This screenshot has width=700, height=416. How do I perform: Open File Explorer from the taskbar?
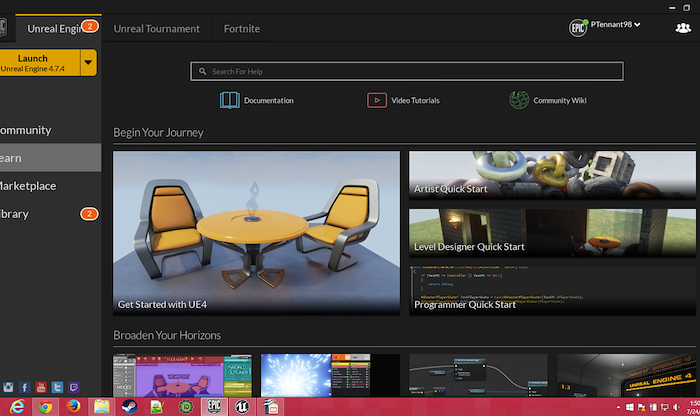(101, 407)
